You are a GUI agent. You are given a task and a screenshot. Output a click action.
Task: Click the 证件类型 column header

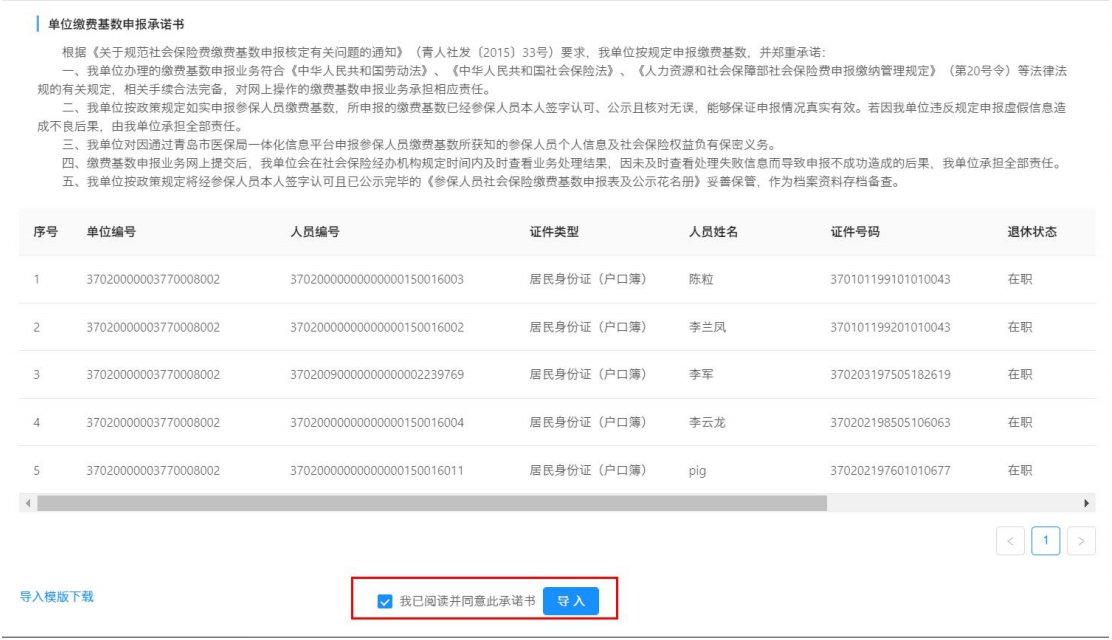click(554, 232)
